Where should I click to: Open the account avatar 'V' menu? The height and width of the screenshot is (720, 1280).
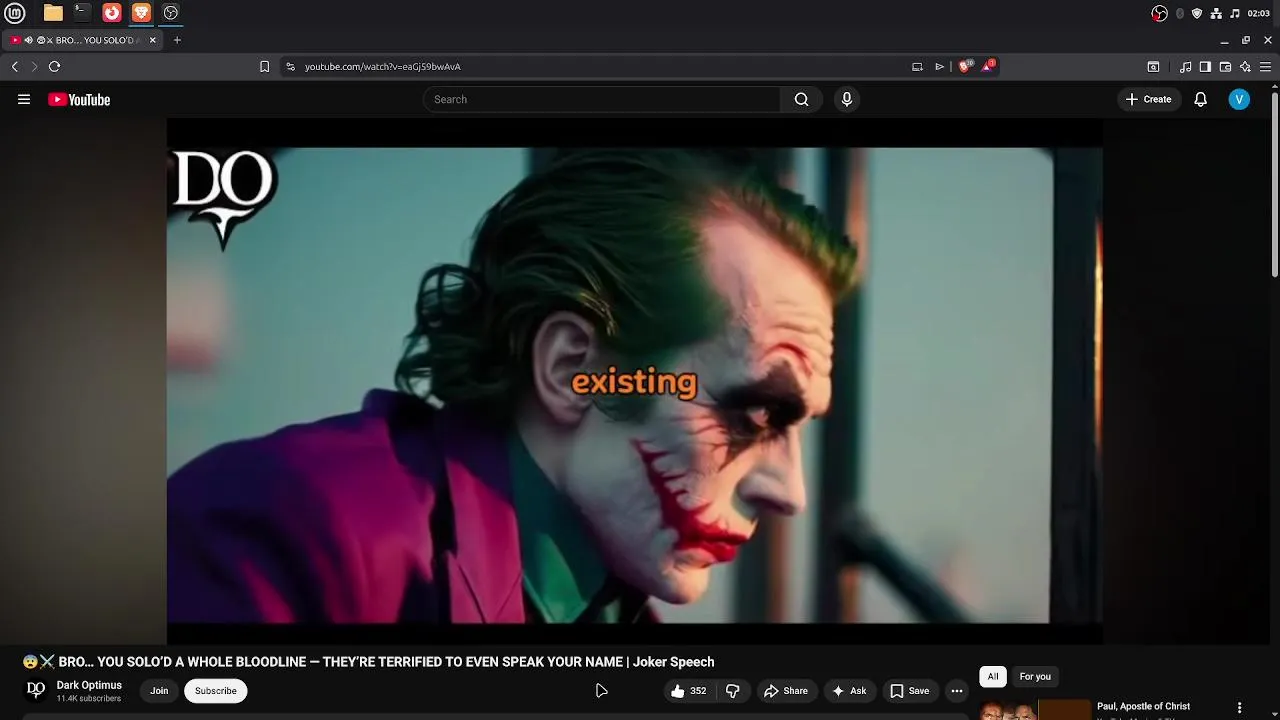[x=1239, y=99]
